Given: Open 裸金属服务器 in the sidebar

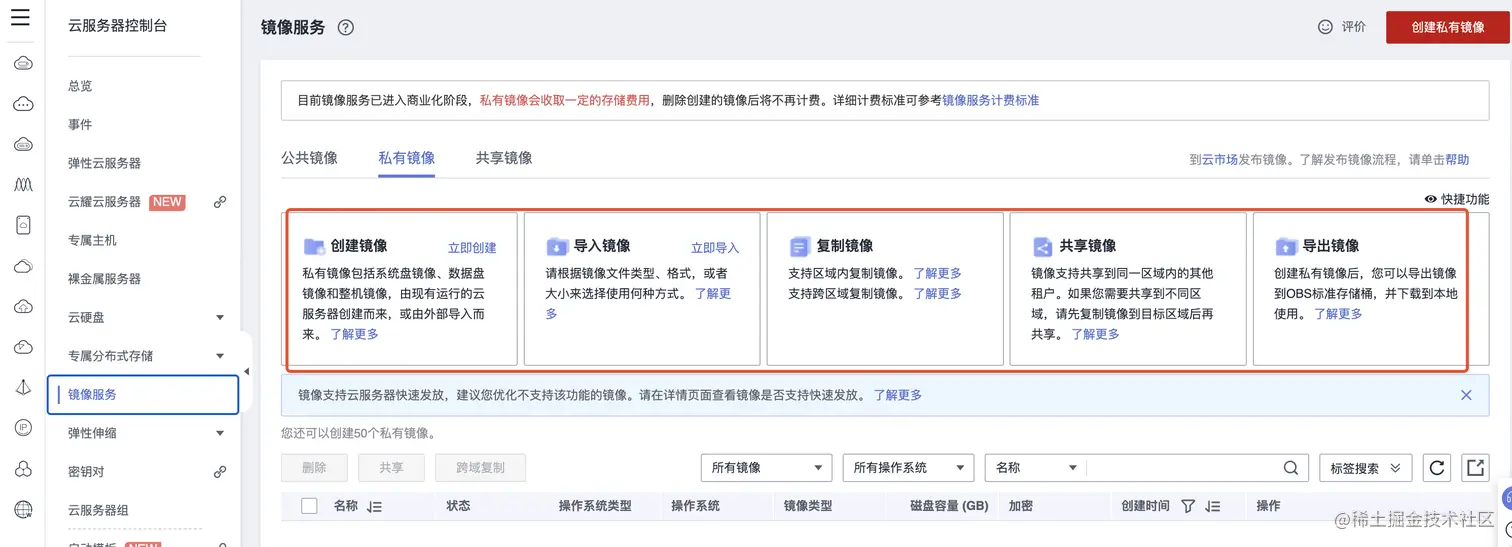Looking at the screenshot, I should pyautogui.click(x=104, y=279).
